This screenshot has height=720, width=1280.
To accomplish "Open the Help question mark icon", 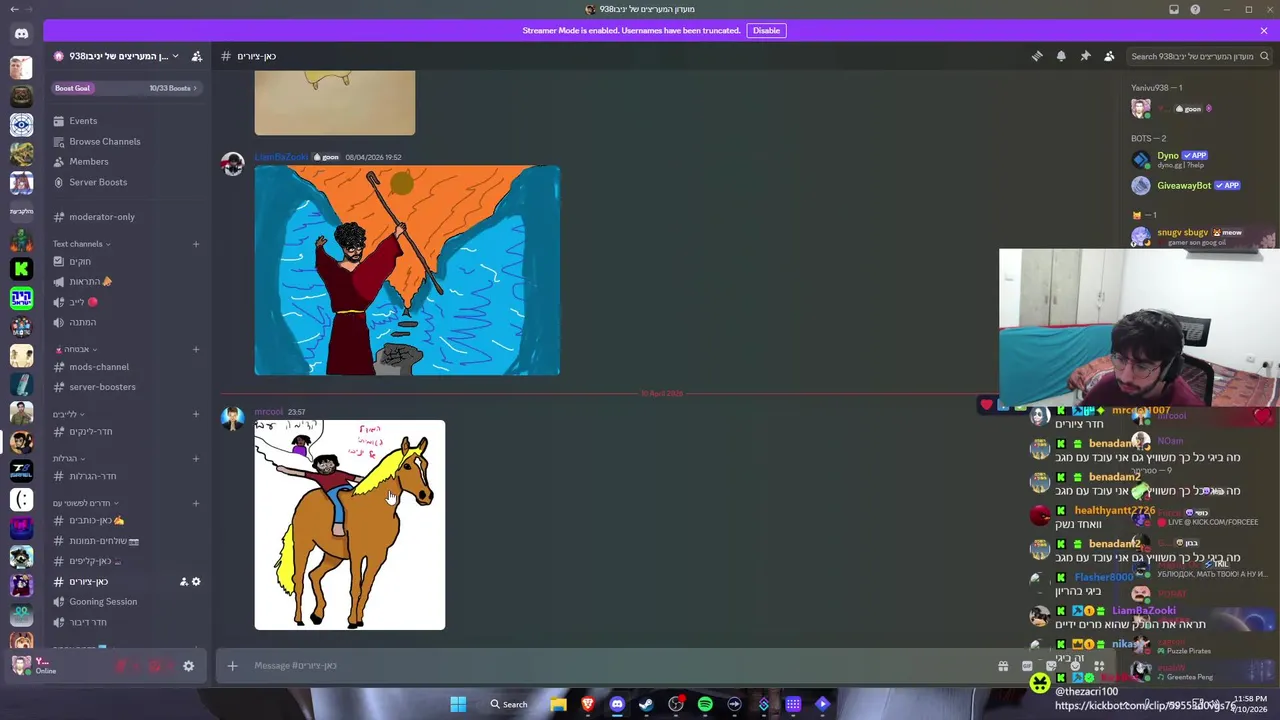I will tap(1195, 9).
